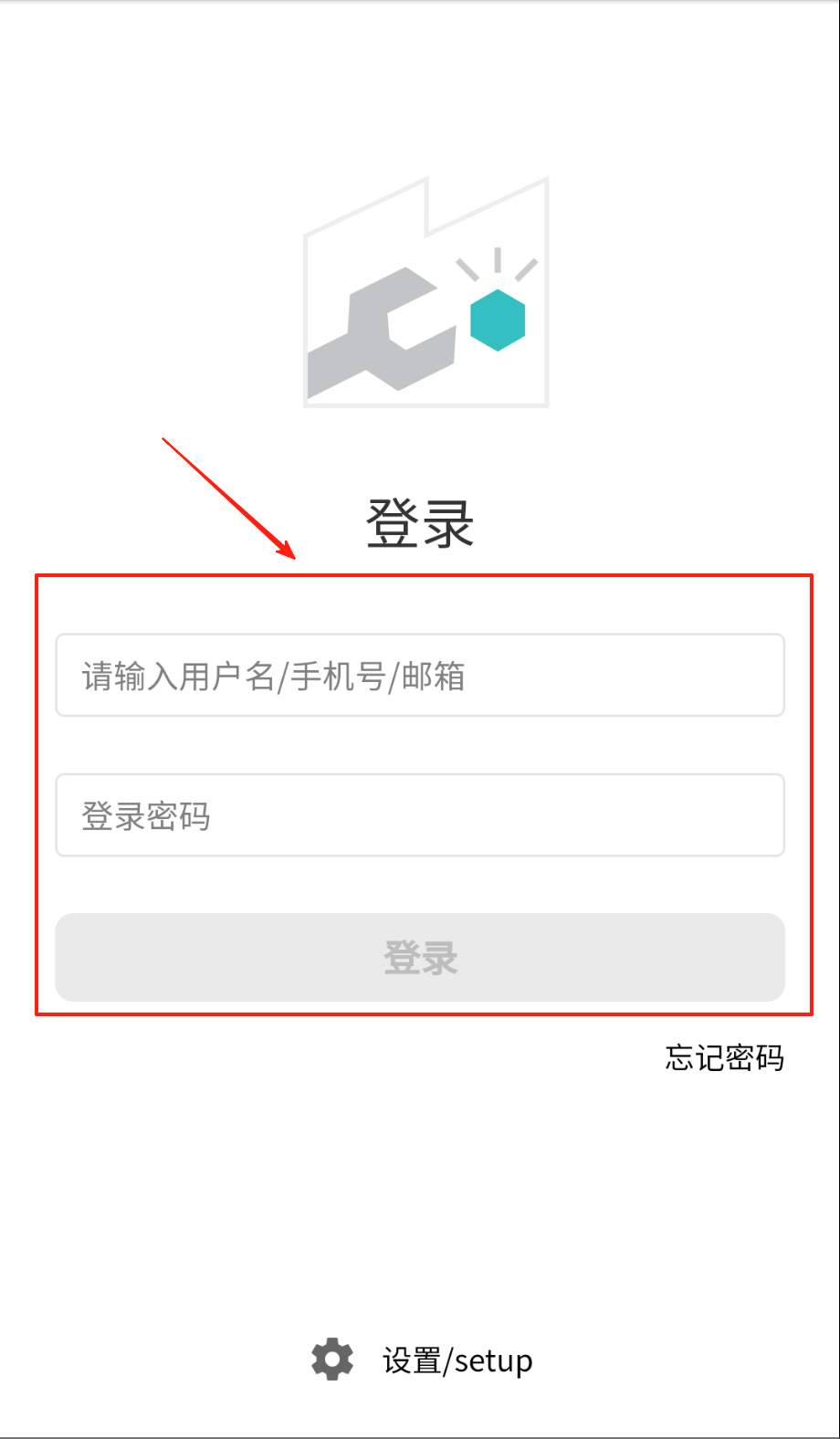Click the gray 登录 submit button
840x1439 pixels.
(420, 957)
